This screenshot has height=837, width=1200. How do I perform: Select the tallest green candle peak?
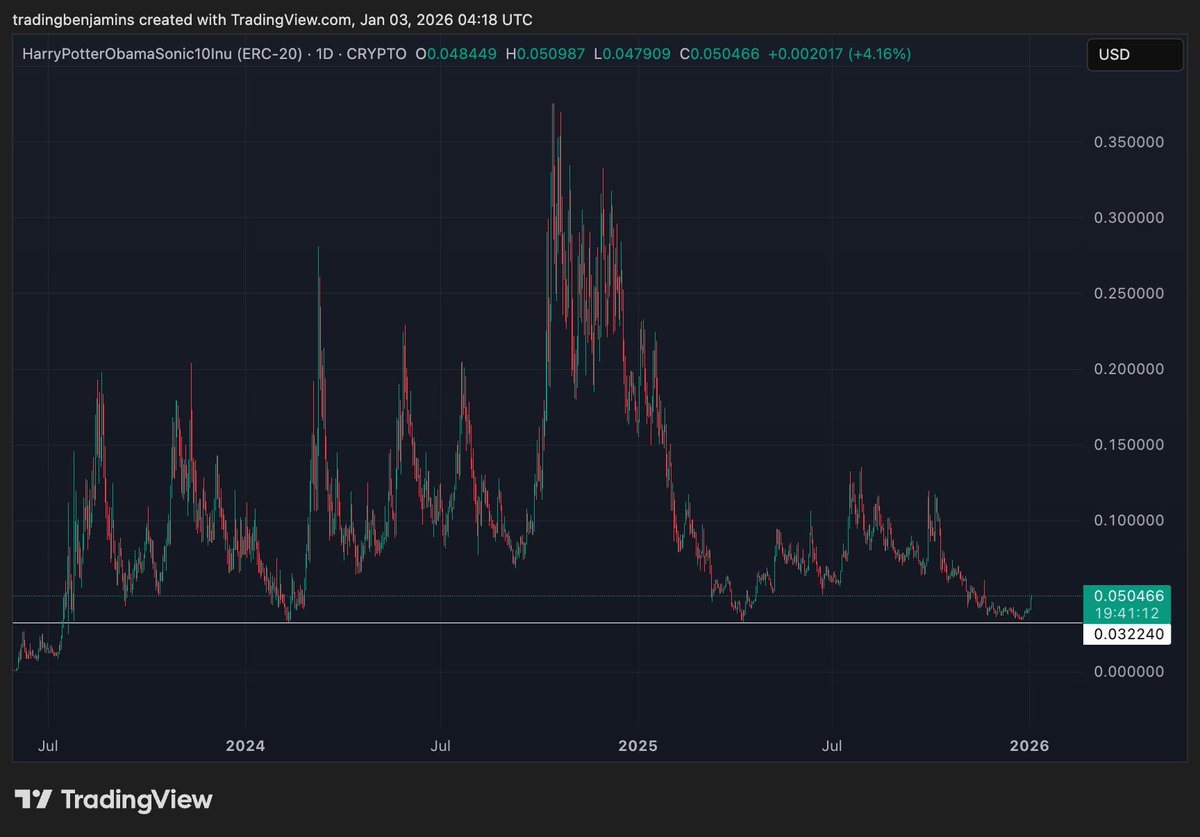point(553,103)
